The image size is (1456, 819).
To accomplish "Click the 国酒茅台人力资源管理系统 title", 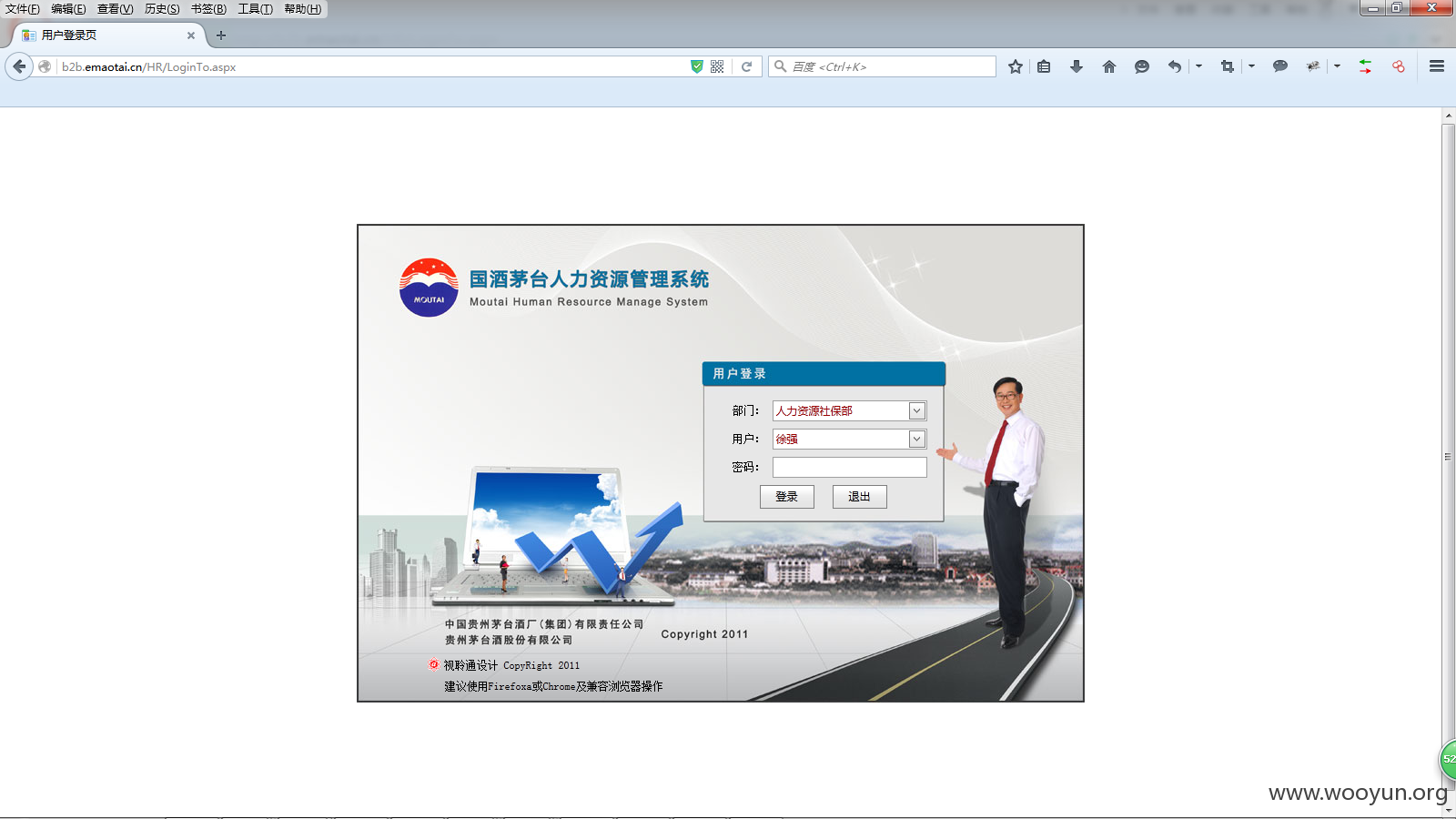I will 589,279.
